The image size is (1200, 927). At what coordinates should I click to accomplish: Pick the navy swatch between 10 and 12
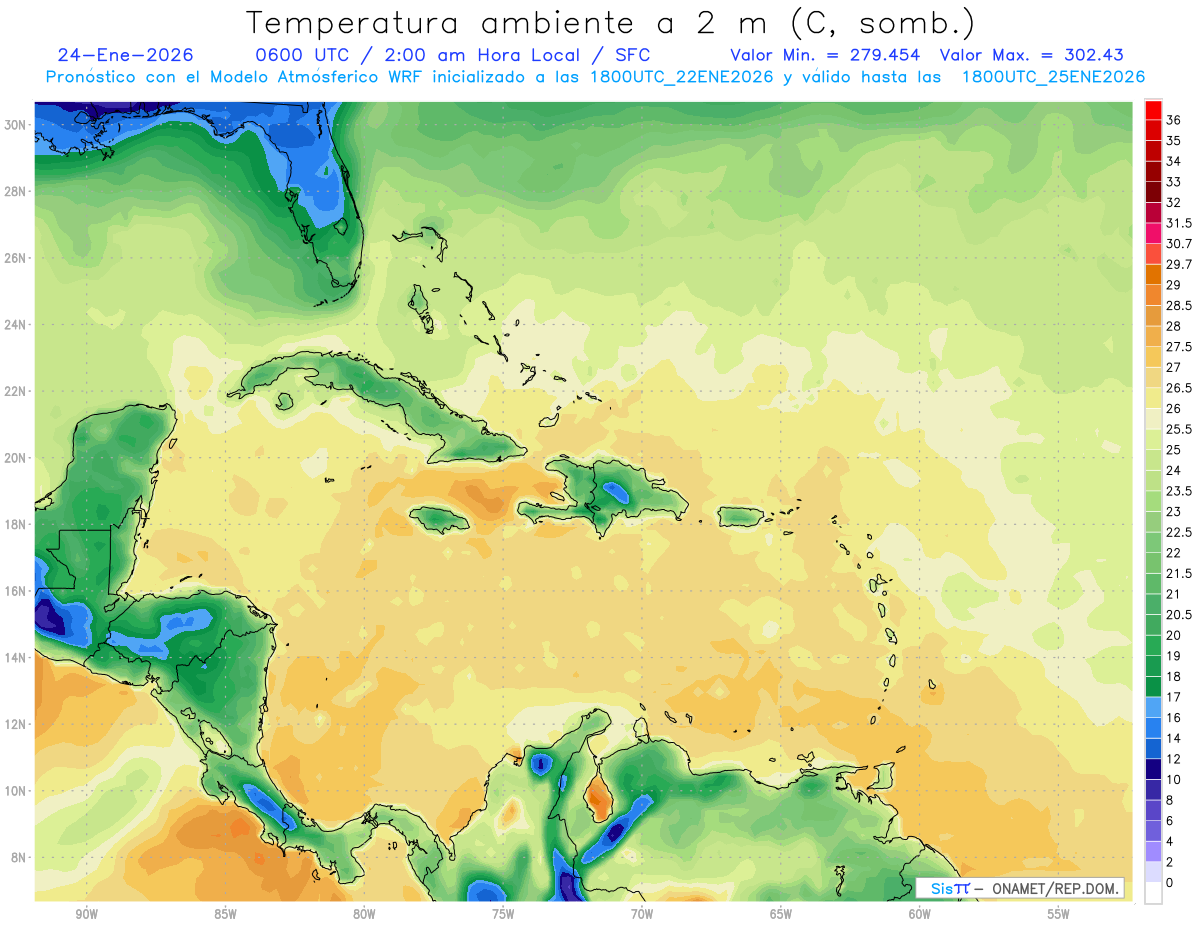[x=1153, y=768]
